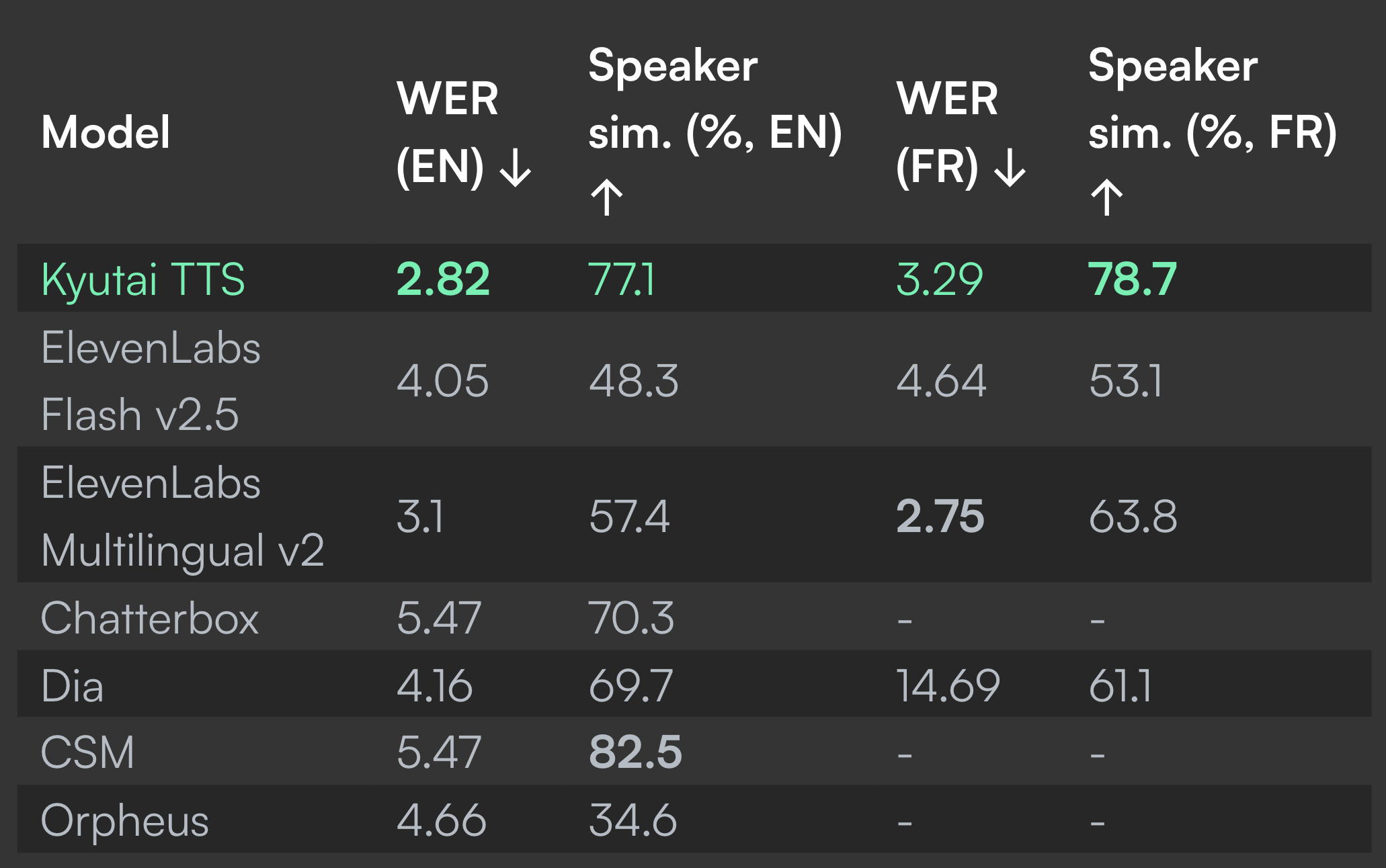Select the bold 78.7 speaker similarity value
1386x868 pixels.
click(x=1133, y=279)
